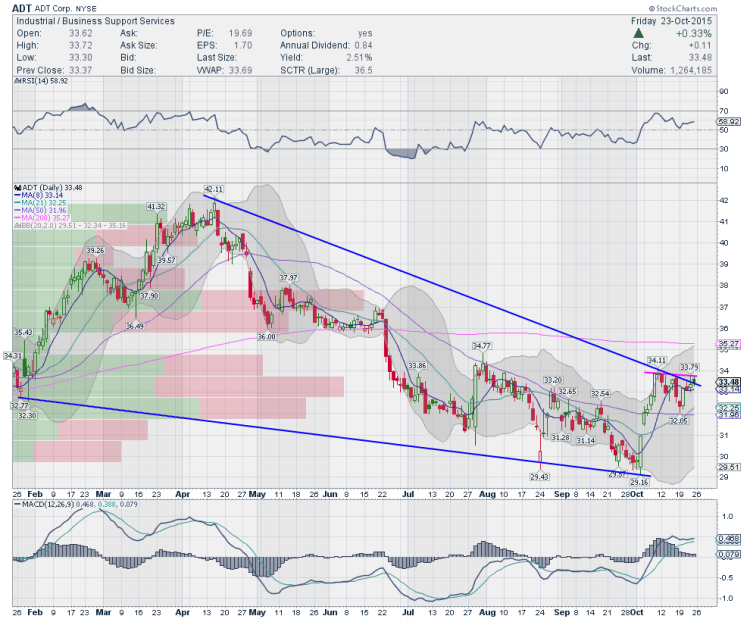Click the icon beside ADT (Daily) legend

[x=18, y=188]
